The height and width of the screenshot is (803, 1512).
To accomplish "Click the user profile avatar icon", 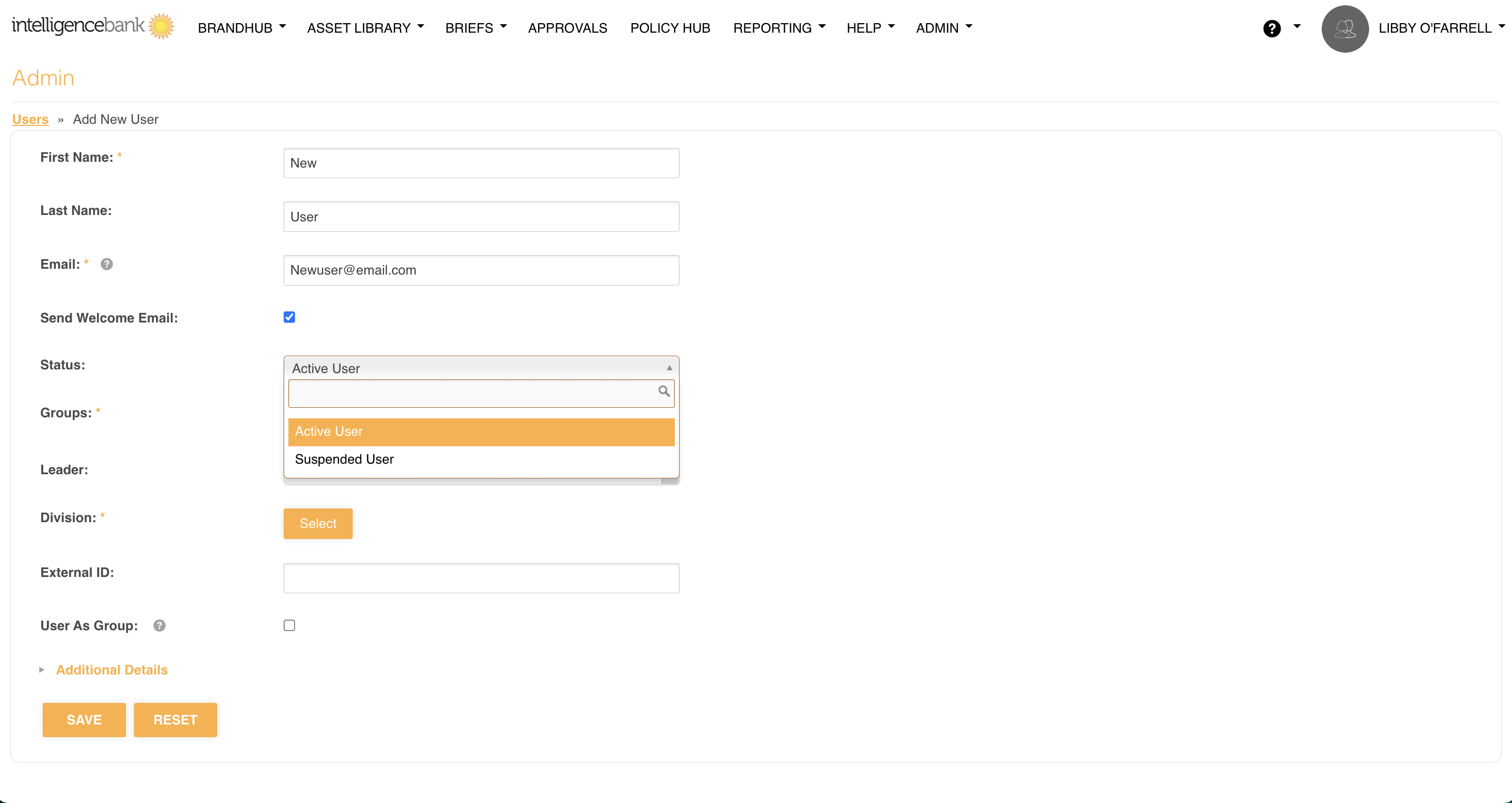I will tap(1345, 28).
